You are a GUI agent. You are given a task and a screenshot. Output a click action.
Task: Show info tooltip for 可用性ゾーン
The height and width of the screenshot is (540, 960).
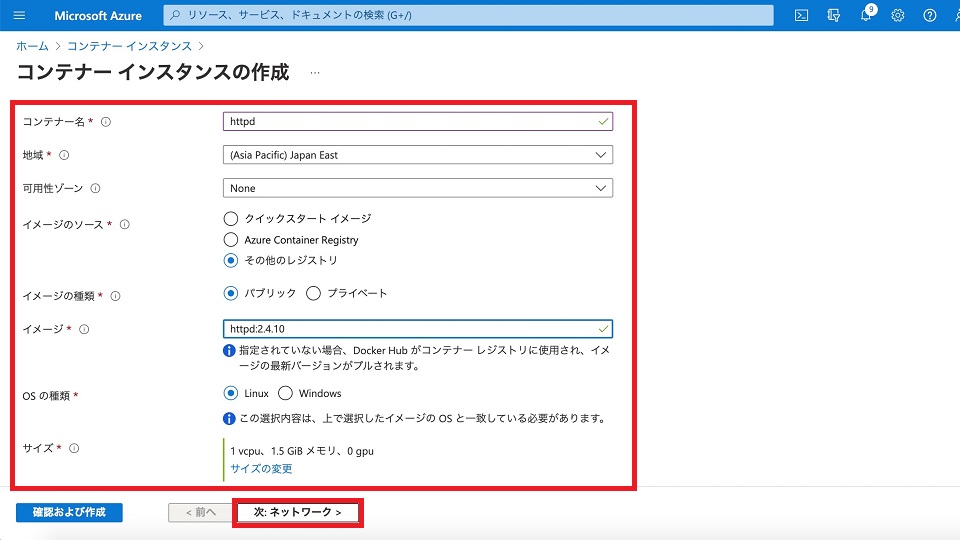coord(96,188)
